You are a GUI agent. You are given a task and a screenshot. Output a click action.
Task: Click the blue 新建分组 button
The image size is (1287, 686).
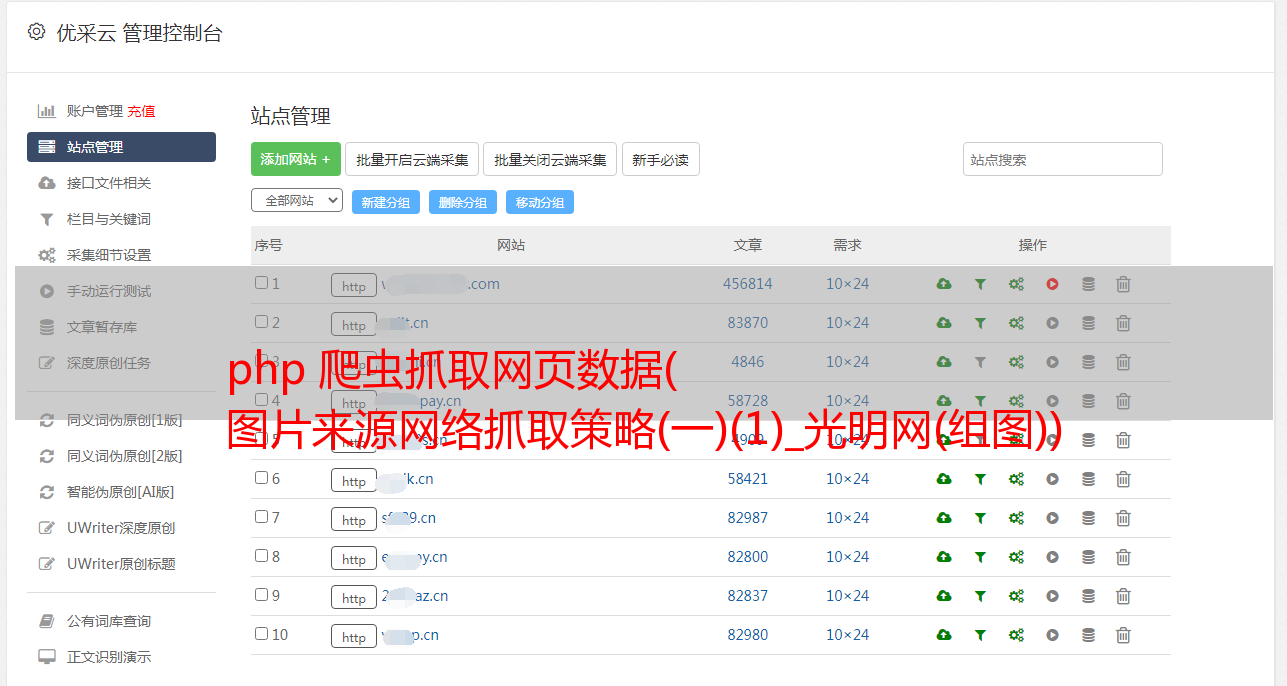[x=386, y=202]
